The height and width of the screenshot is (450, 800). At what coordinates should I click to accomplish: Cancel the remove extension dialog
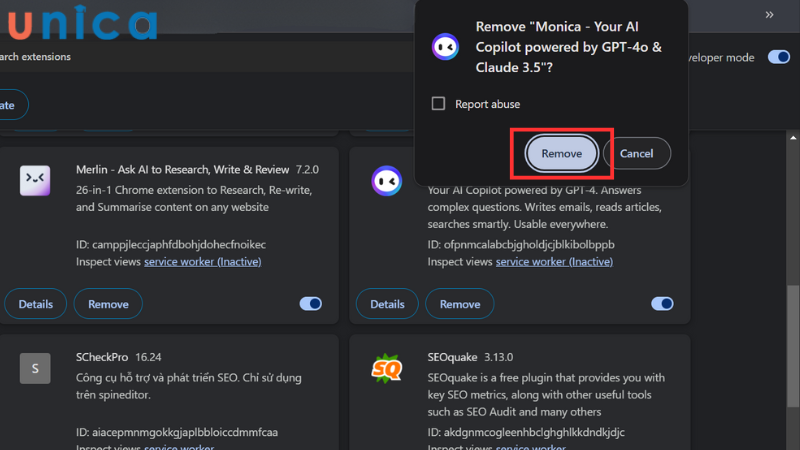tap(636, 153)
